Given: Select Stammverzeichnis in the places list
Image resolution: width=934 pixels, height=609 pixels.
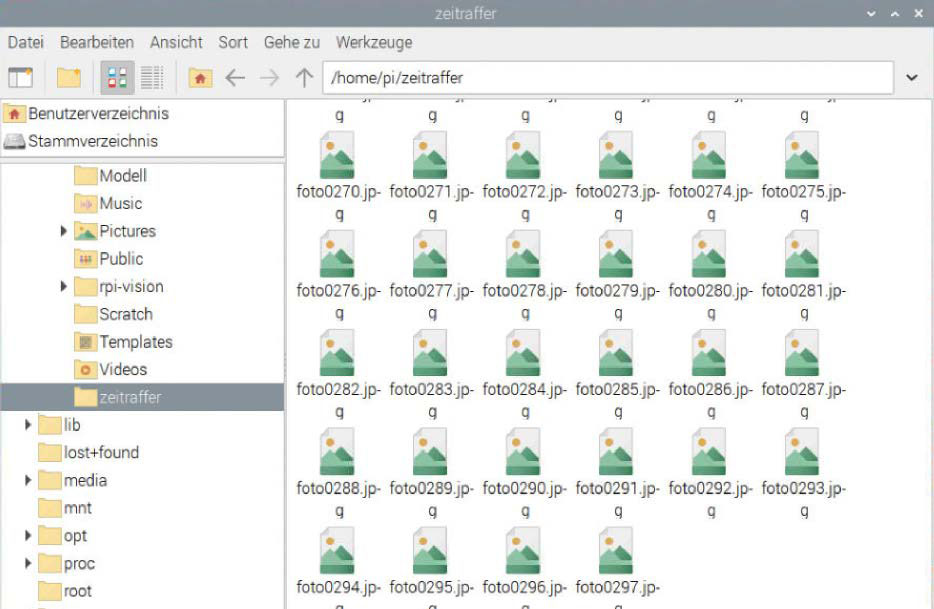Looking at the screenshot, I should [92, 141].
